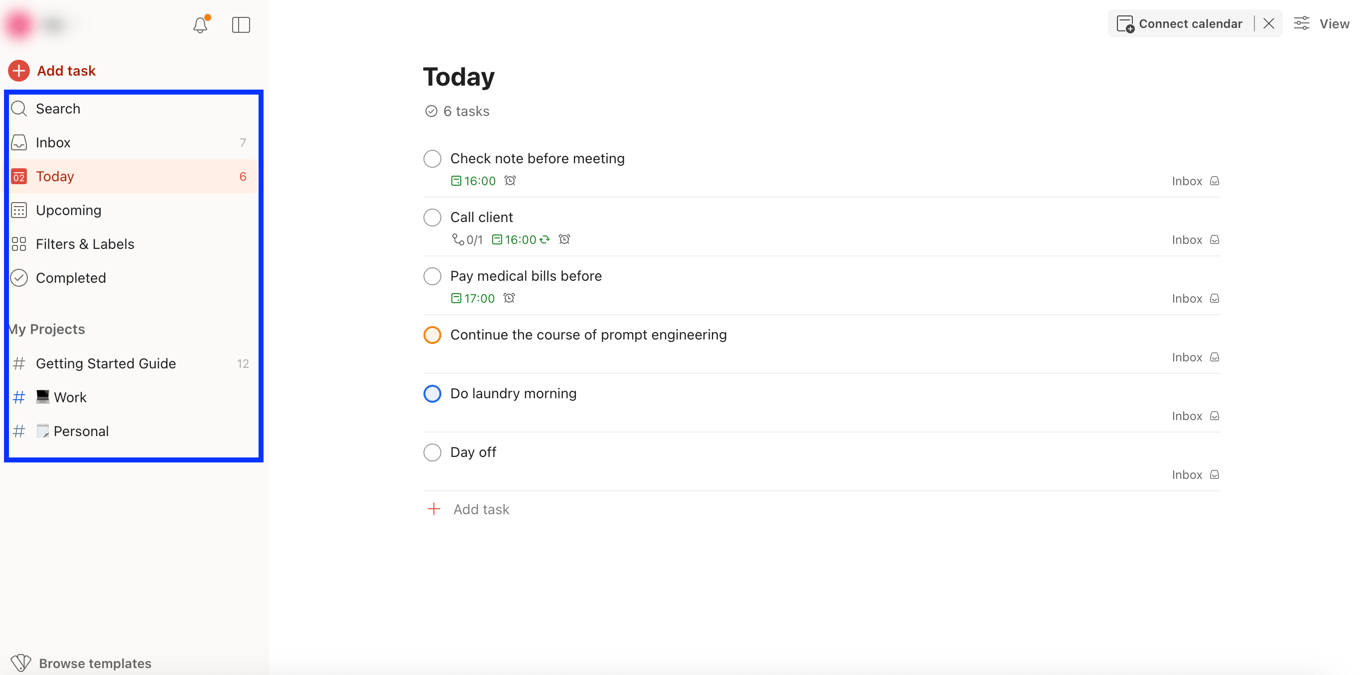
Task: Toggle the sidebar panel icon
Action: (x=241, y=25)
